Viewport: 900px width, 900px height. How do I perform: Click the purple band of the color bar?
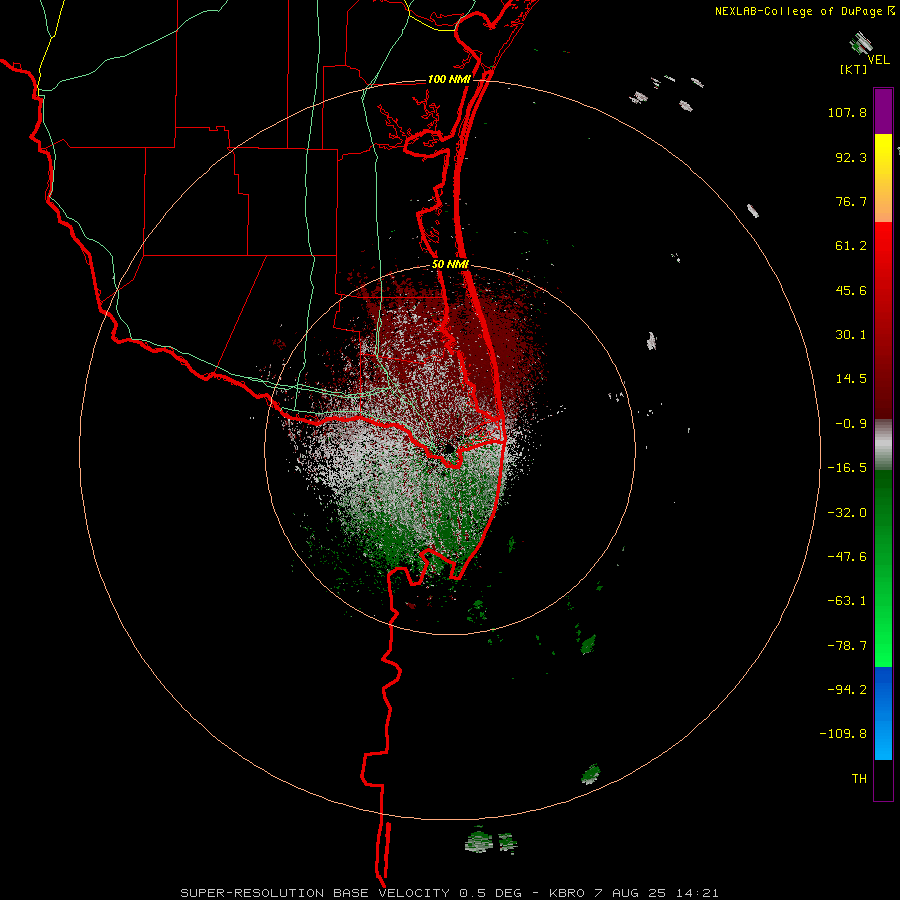[x=883, y=111]
